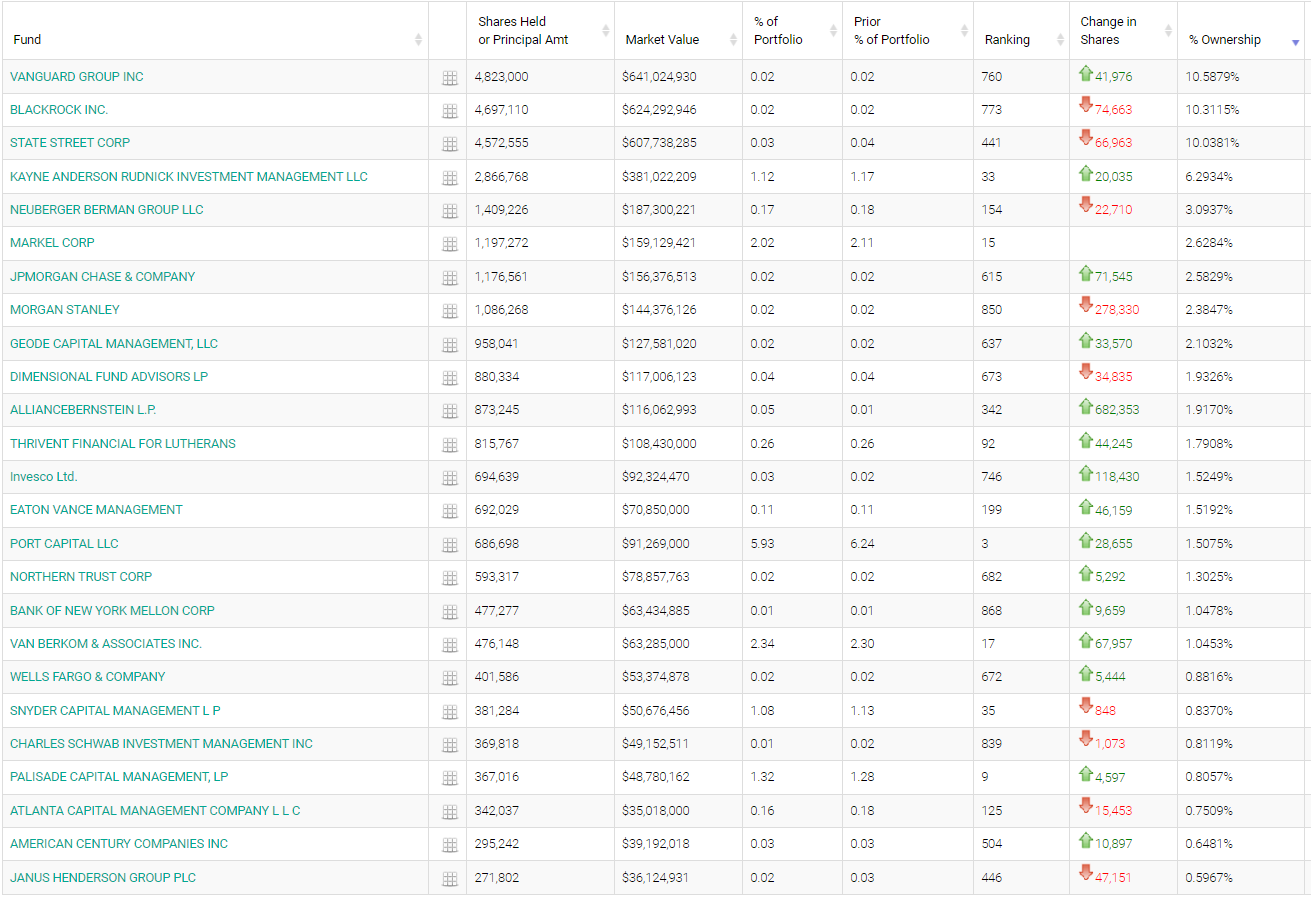Viewport: 1311px width, 900px height.
Task: Open the grid icon for Wells Fargo & Company
Action: 450,678
